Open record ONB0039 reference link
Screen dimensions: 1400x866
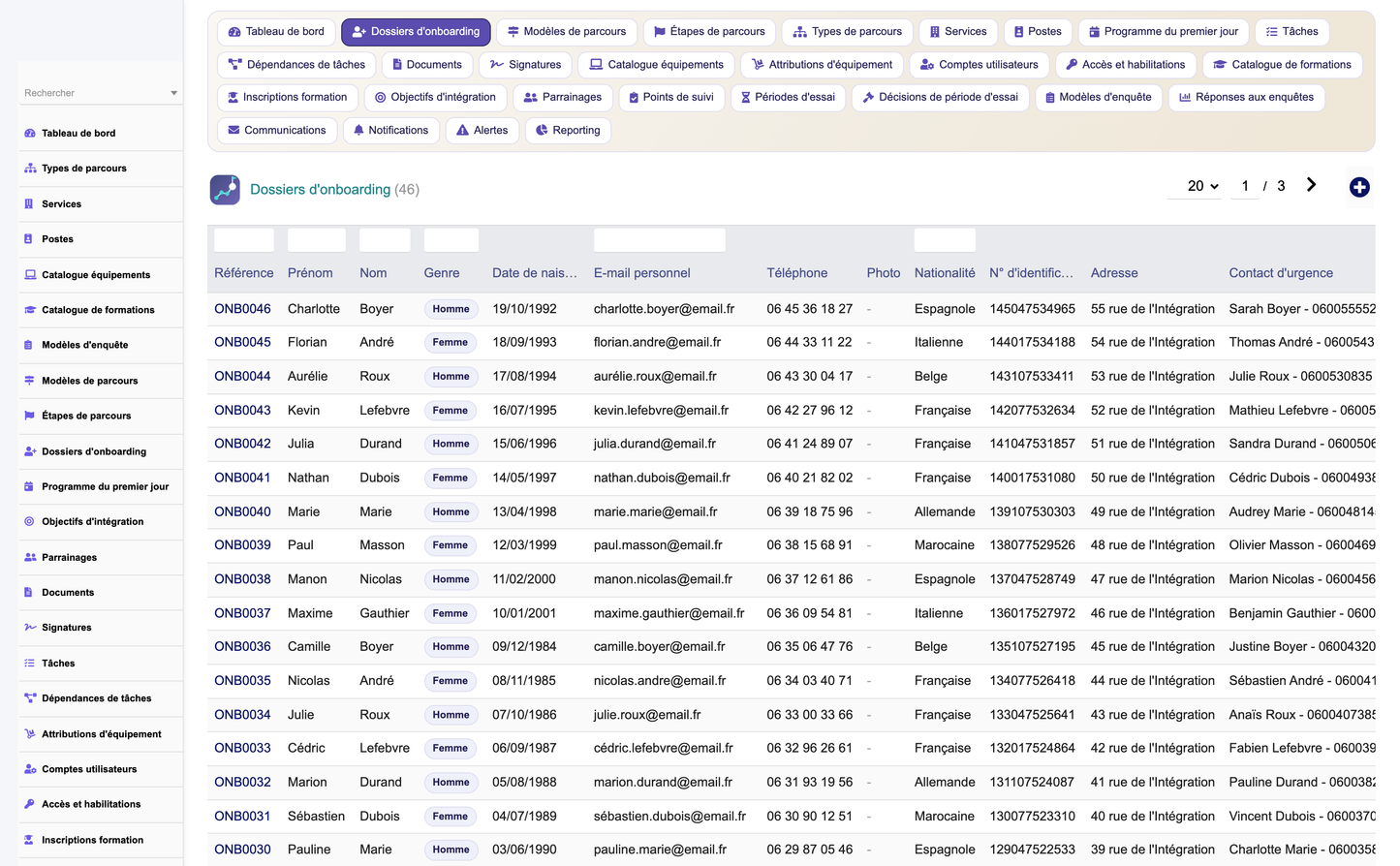point(242,545)
